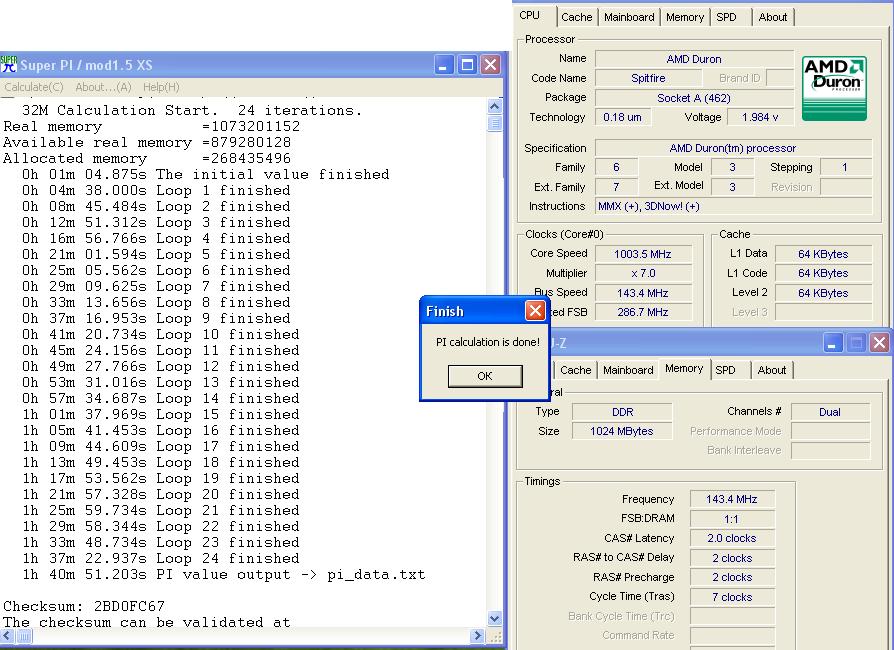Screen dimensions: 894x650
Task: Click the L1 Data '64 KBytes' value
Action: click(823, 254)
